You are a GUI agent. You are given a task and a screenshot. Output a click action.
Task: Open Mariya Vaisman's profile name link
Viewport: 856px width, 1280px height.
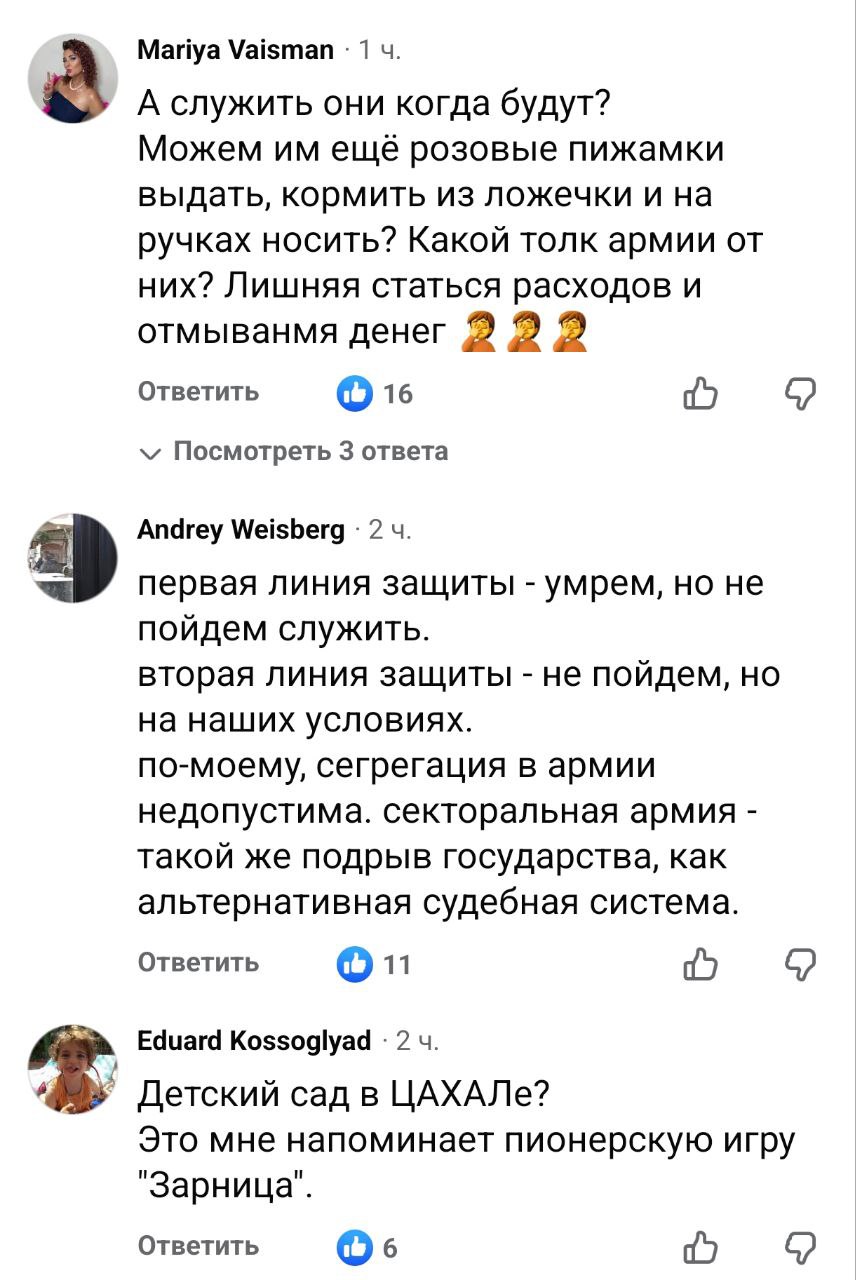click(x=235, y=50)
